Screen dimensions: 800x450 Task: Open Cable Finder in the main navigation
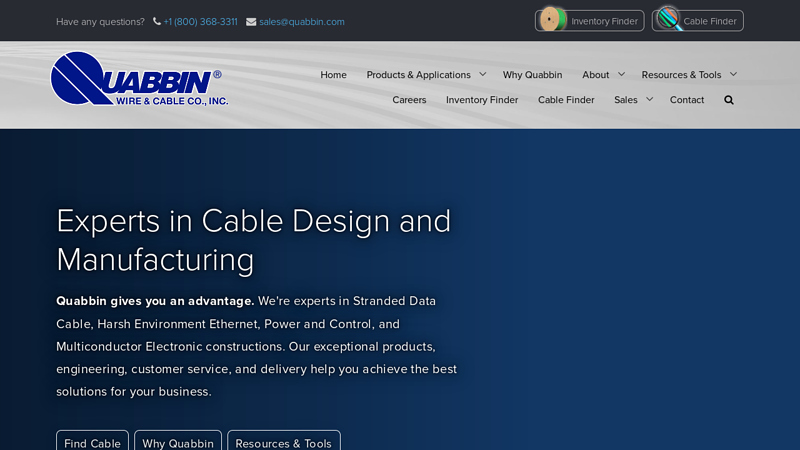coord(566,100)
